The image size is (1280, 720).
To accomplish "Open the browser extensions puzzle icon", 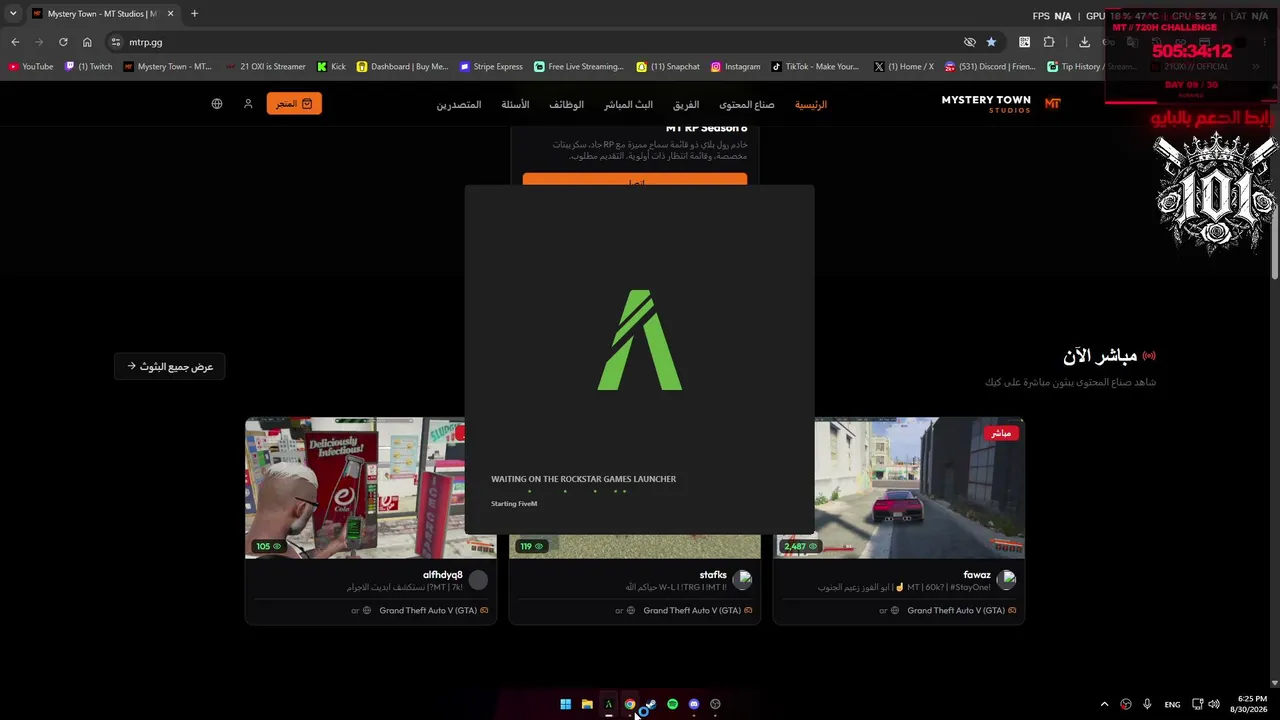I will pyautogui.click(x=1049, y=42).
